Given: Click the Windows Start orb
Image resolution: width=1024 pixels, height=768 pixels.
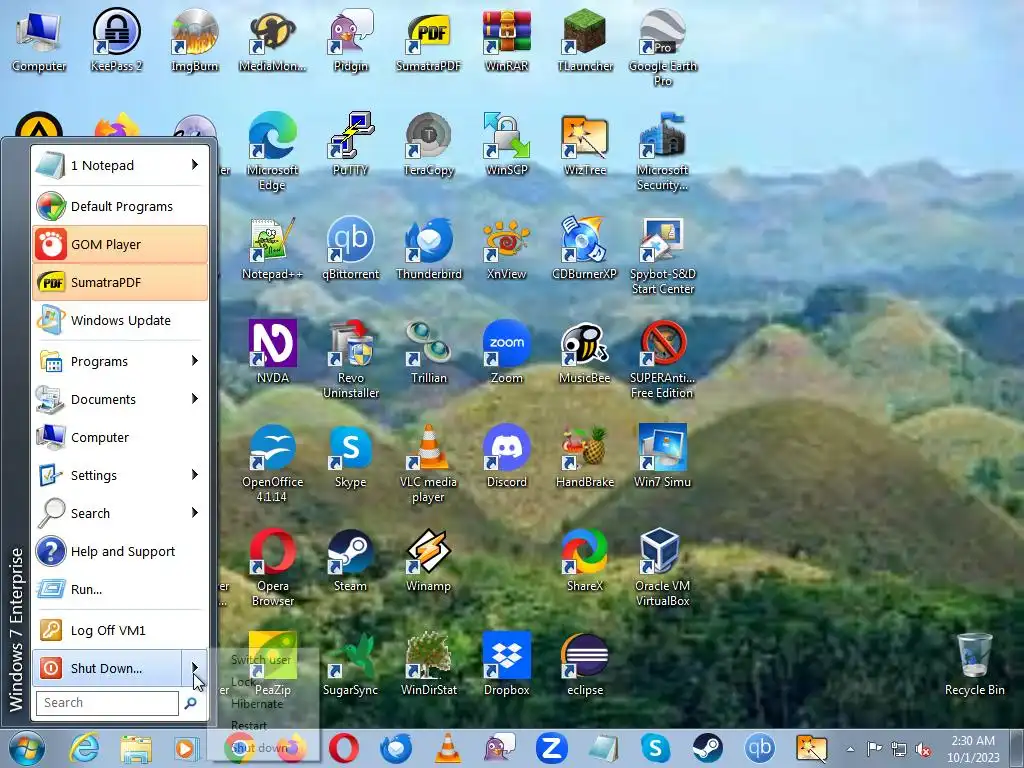Looking at the screenshot, I should [x=27, y=748].
